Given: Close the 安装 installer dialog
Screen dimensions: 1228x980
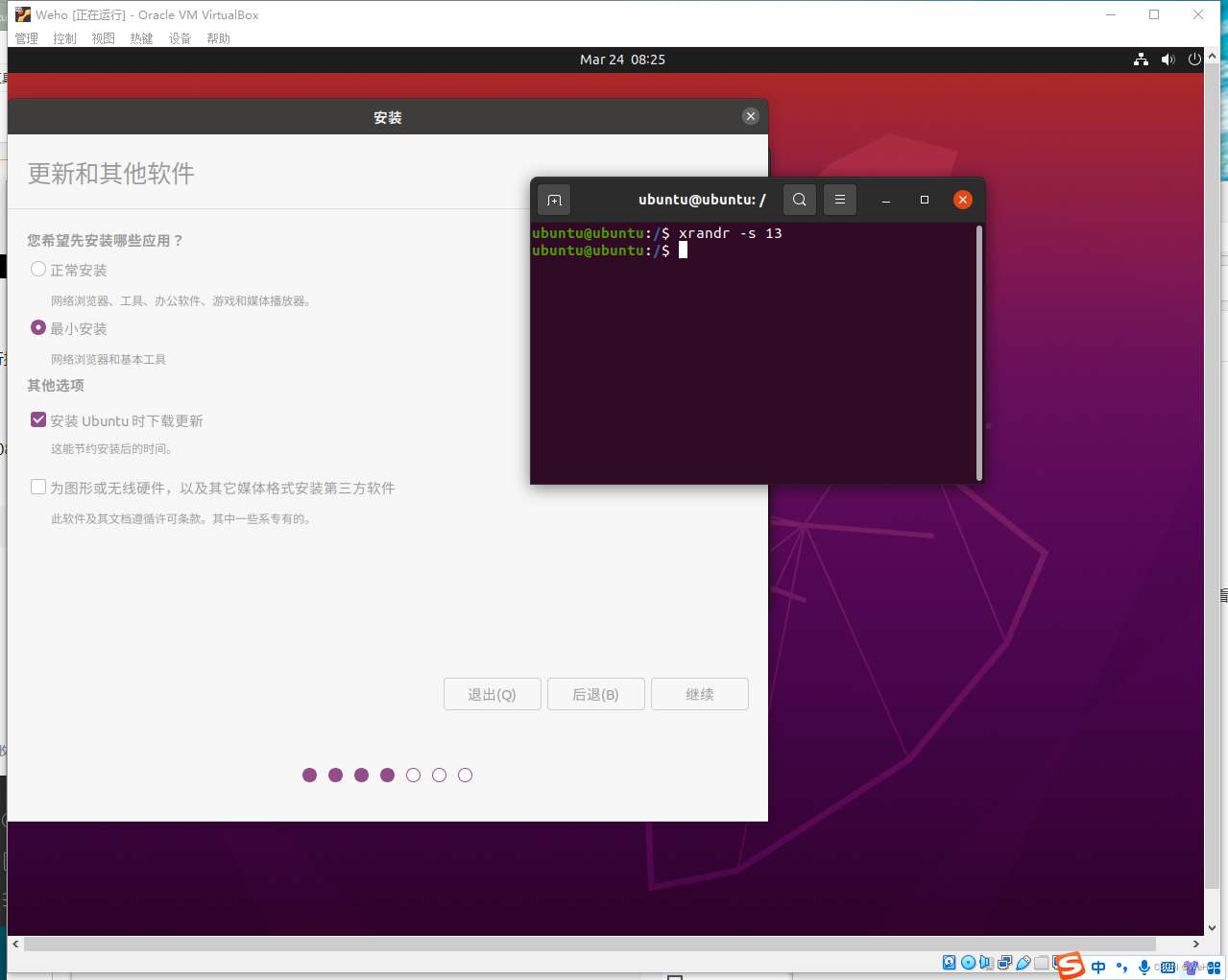Looking at the screenshot, I should tap(751, 116).
